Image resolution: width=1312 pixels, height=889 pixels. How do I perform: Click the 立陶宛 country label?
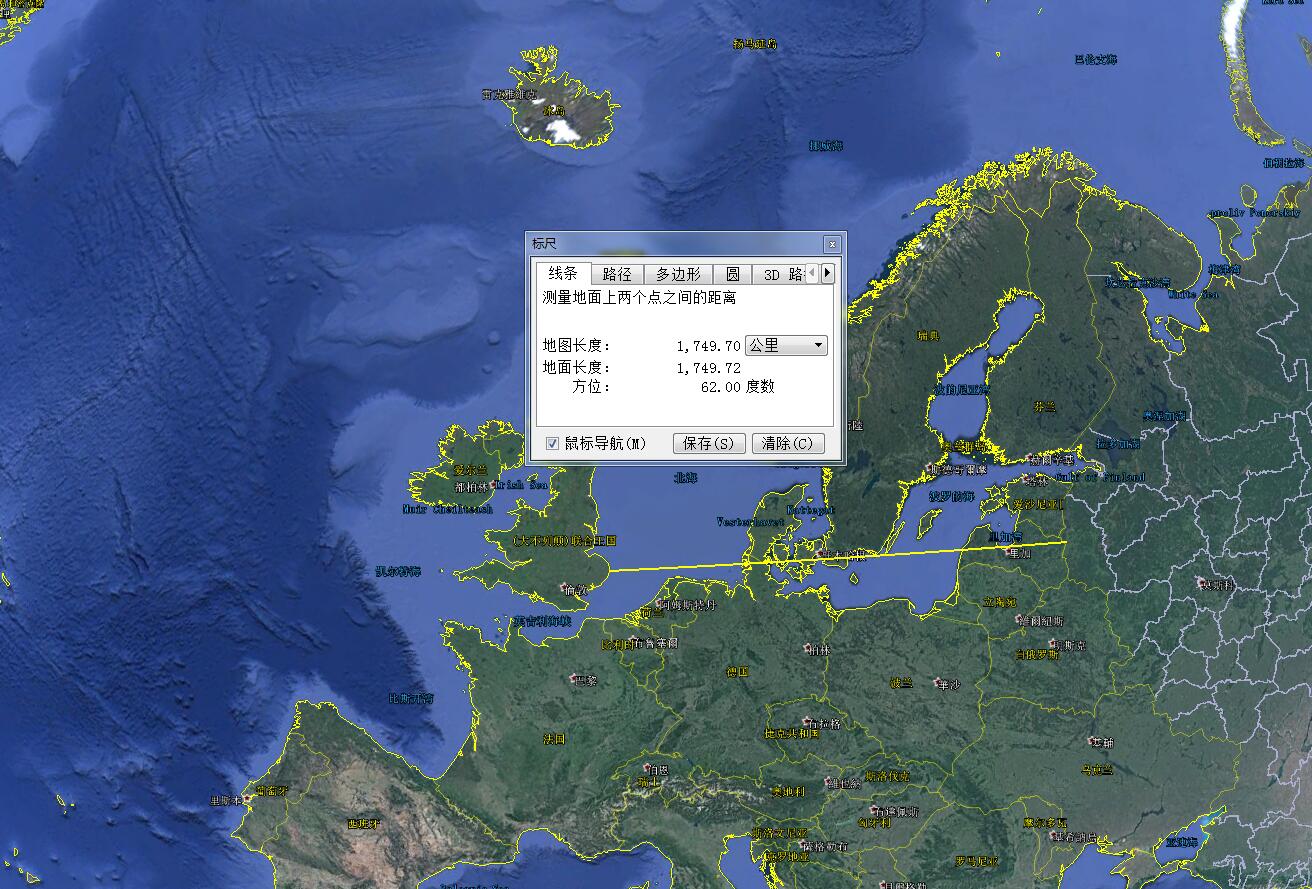click(999, 602)
